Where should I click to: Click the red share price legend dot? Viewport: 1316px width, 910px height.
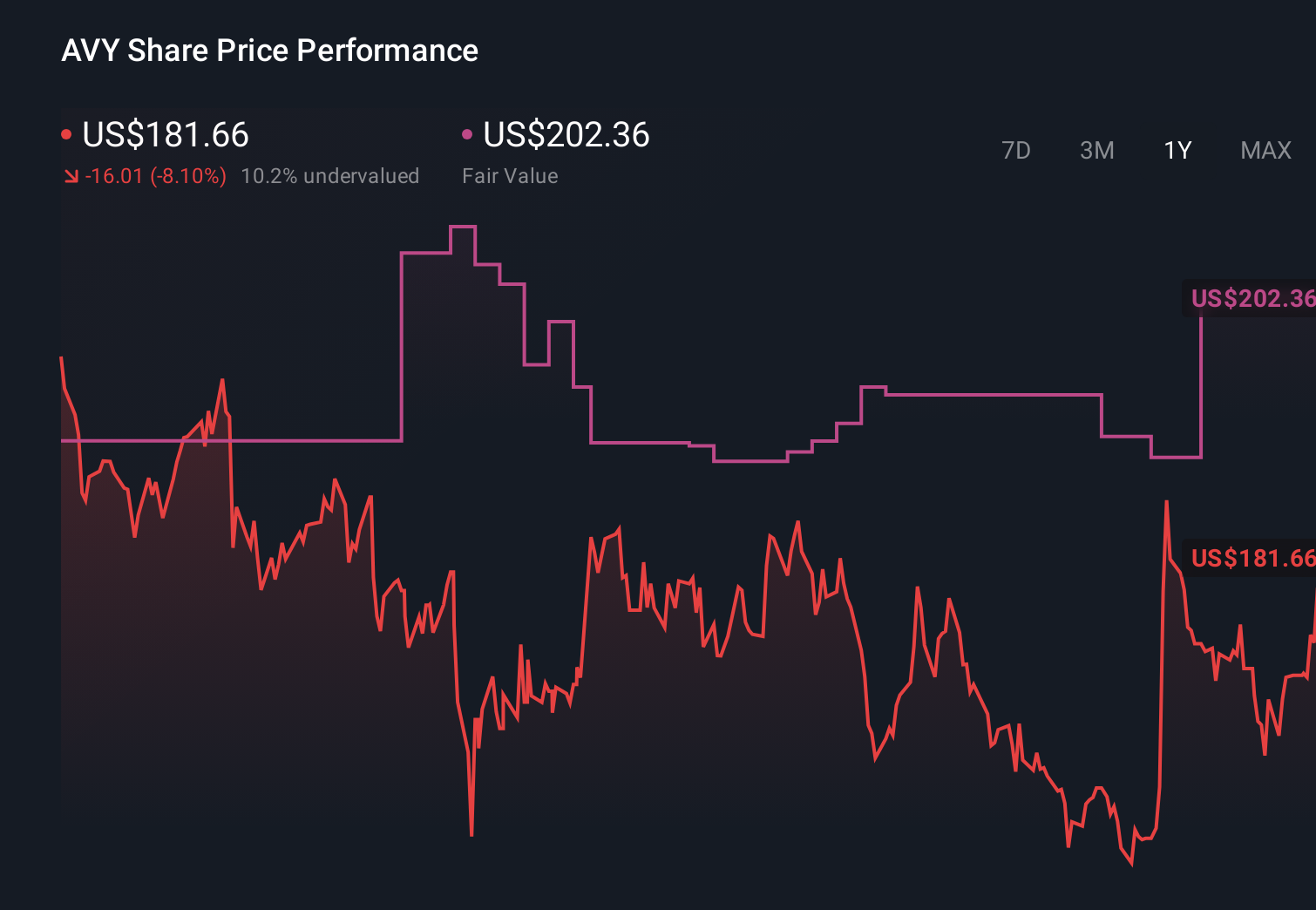click(66, 133)
